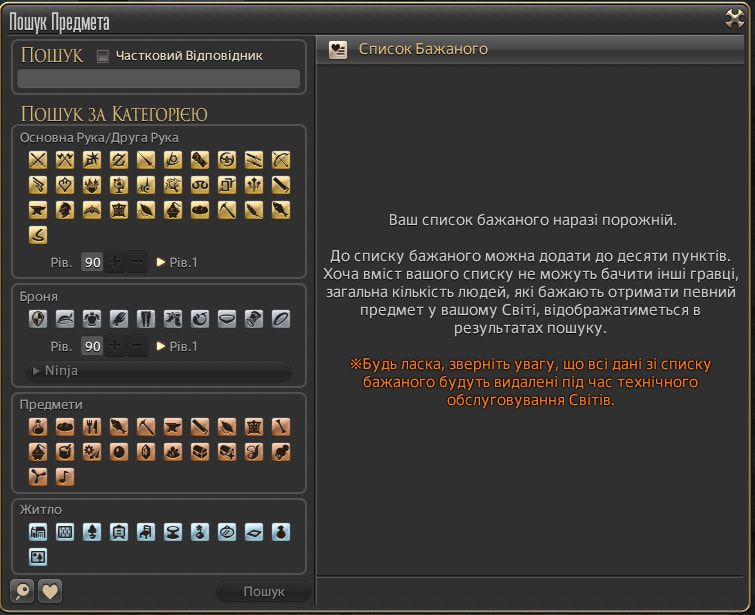Decrease weapon level with minus button
The image size is (755, 615).
pos(137,262)
